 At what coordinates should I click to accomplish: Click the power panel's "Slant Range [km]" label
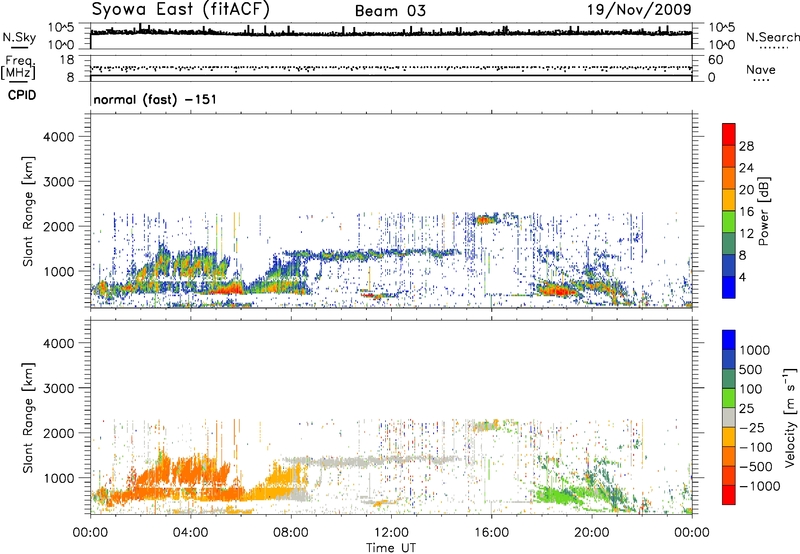coord(28,211)
